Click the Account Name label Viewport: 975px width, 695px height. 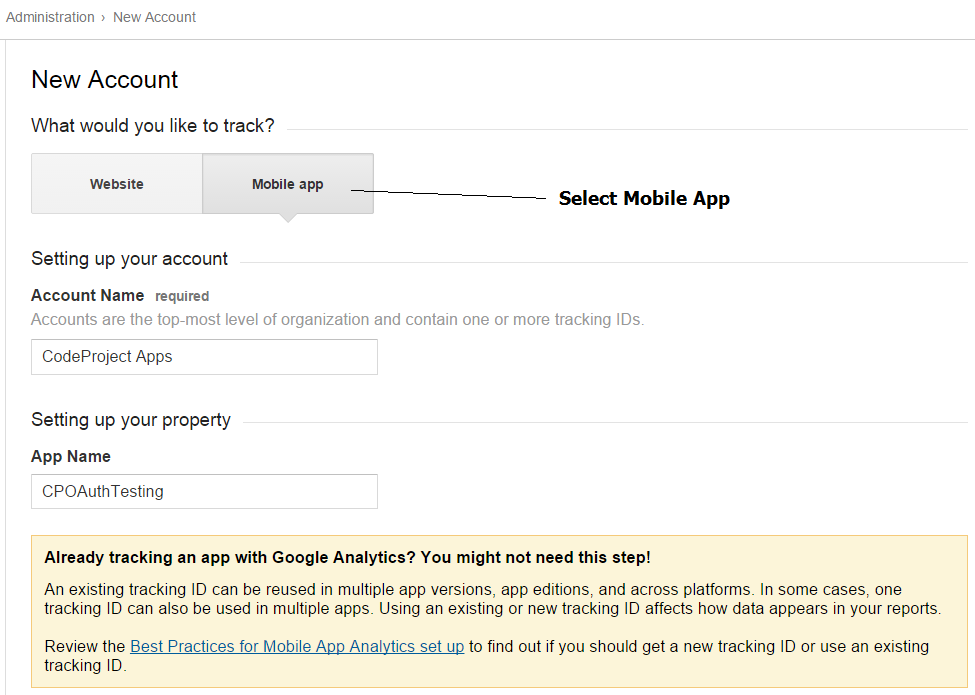tap(88, 295)
